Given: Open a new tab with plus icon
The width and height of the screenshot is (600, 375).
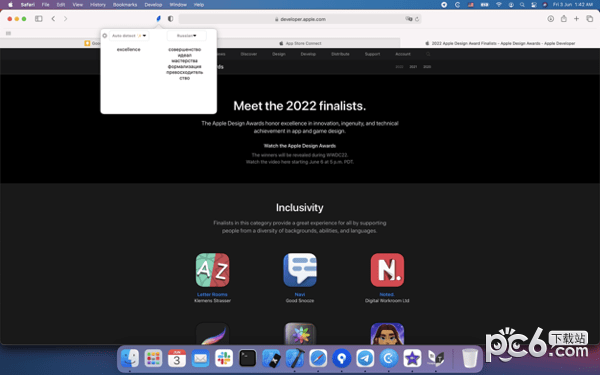Looking at the screenshot, I should (576, 18).
